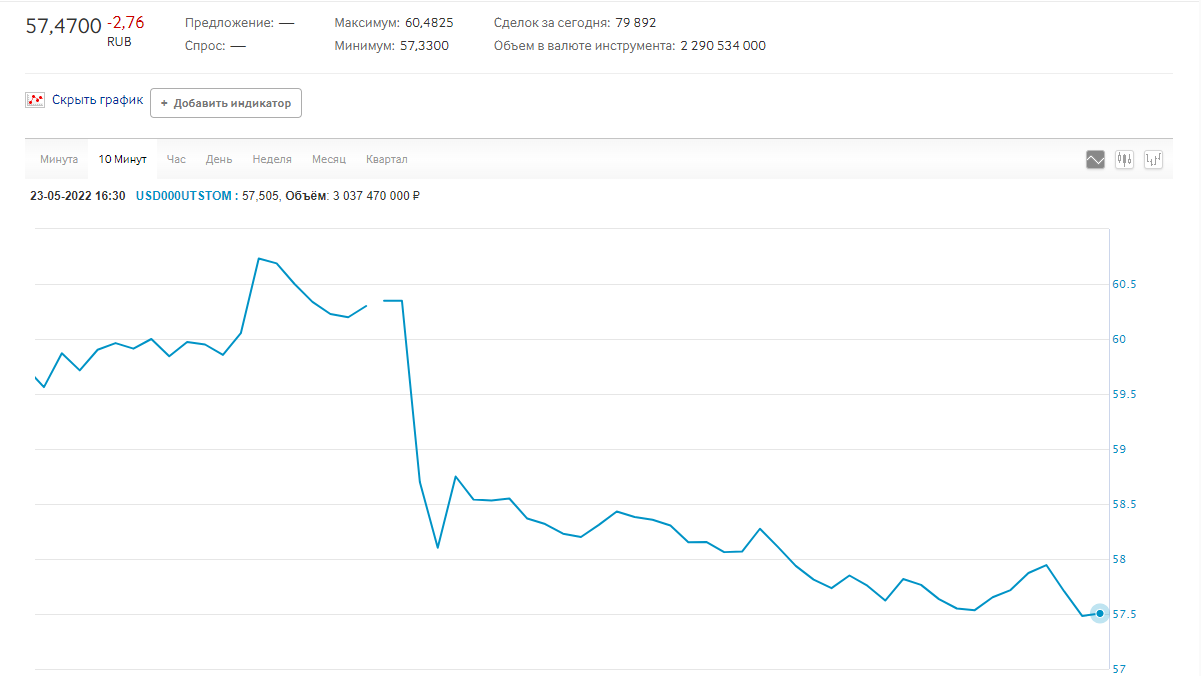Click the price change -2,76
Image resolution: width=1201 pixels, height=676 pixels.
pos(125,23)
